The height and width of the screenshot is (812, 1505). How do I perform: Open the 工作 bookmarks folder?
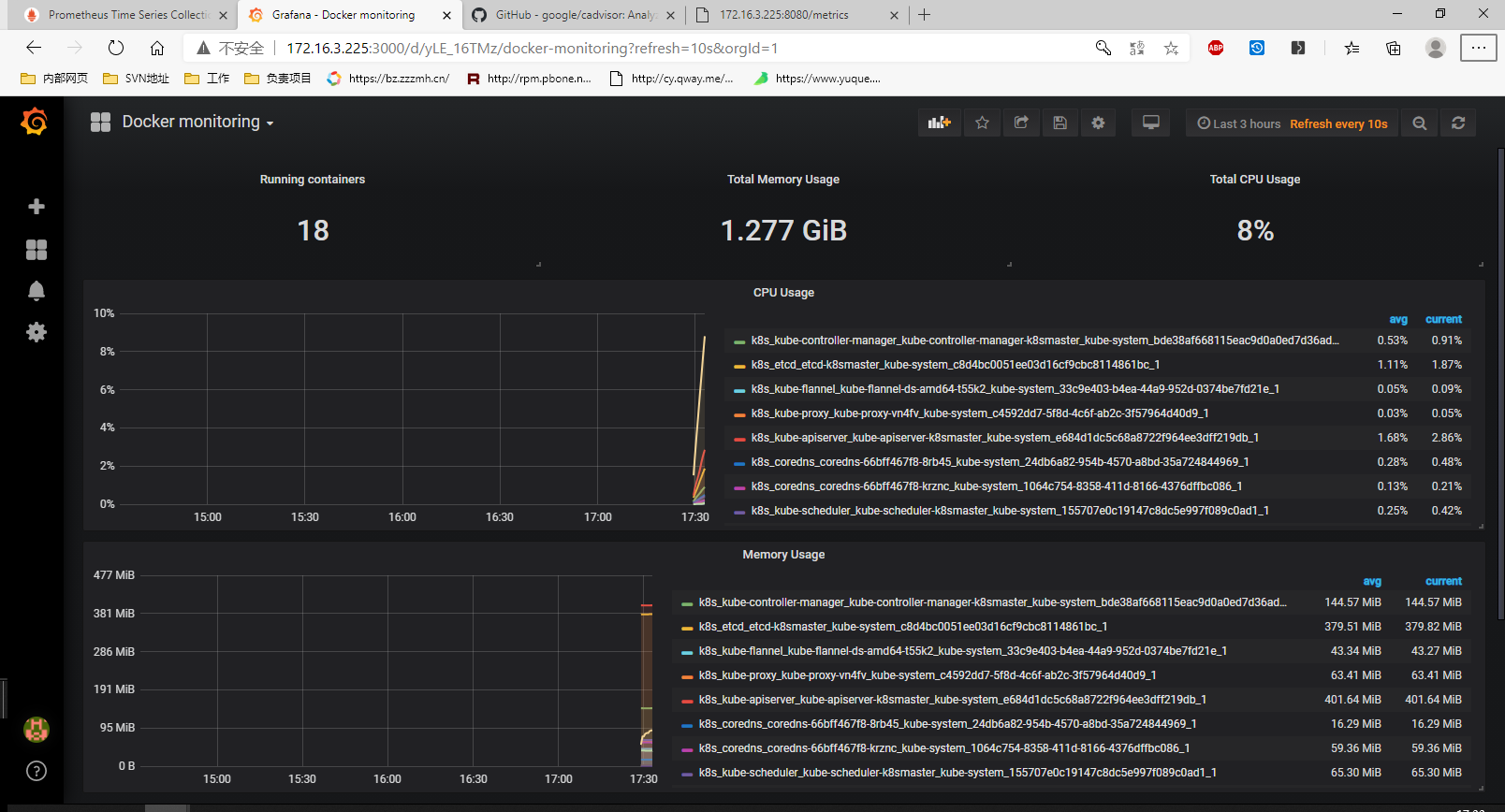pos(207,79)
